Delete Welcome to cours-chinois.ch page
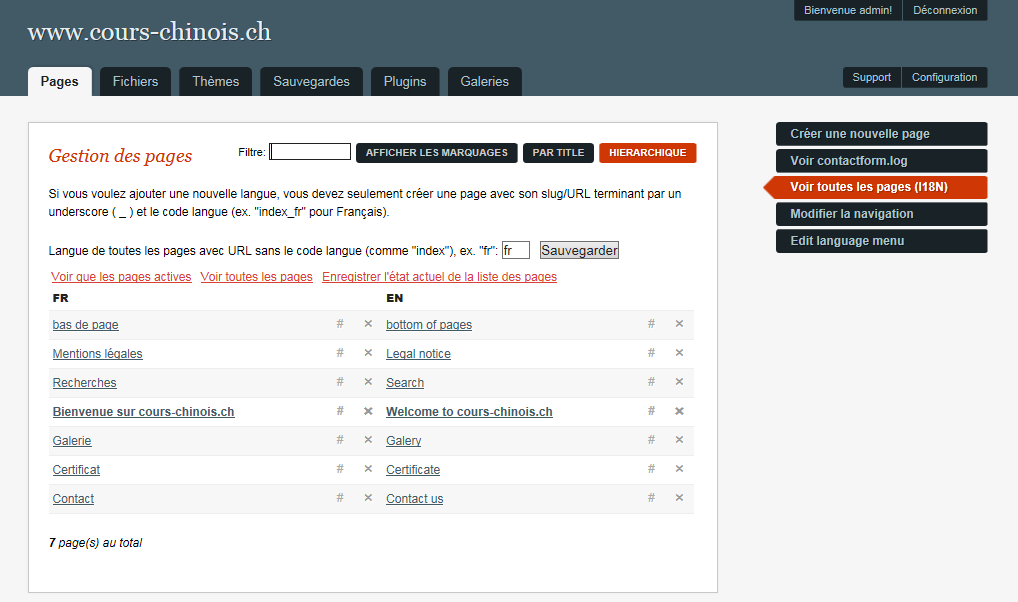Image resolution: width=1018 pixels, height=602 pixels. point(679,411)
